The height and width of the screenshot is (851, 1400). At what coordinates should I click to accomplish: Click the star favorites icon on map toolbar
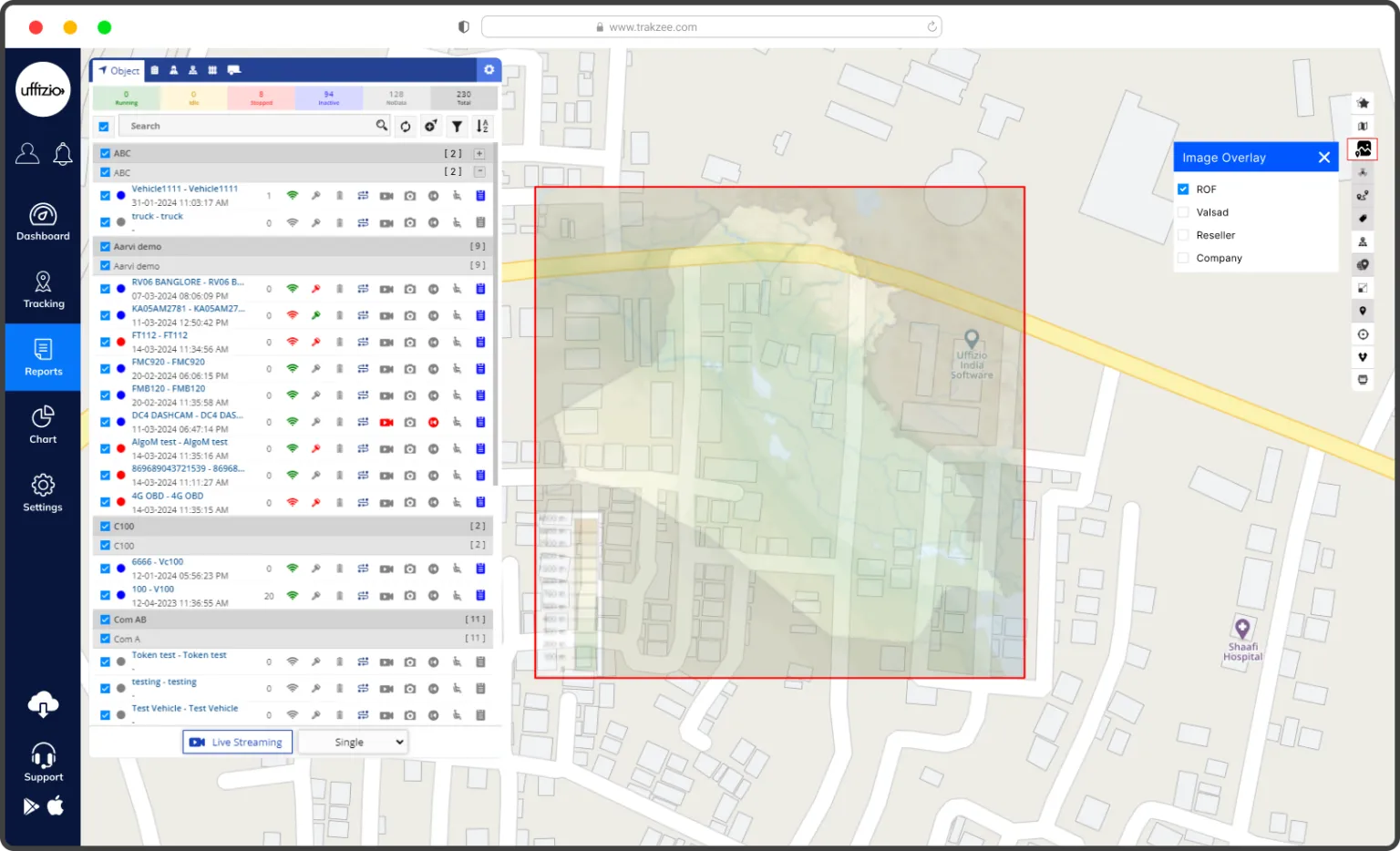[1363, 103]
